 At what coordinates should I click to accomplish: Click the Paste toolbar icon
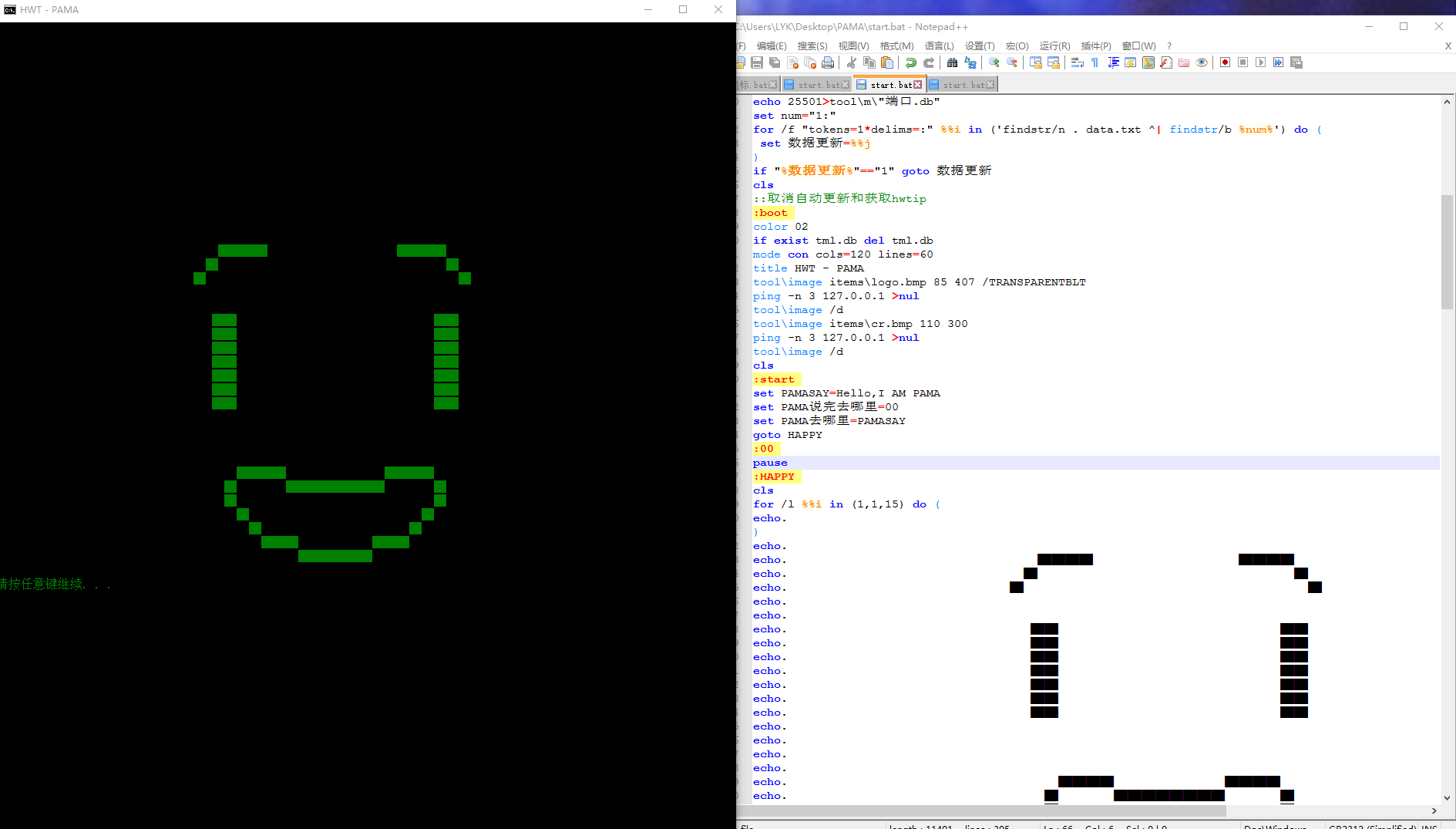[x=887, y=62]
